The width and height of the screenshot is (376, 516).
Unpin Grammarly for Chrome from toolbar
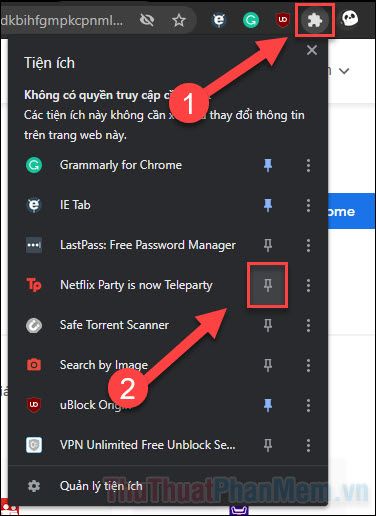point(268,165)
